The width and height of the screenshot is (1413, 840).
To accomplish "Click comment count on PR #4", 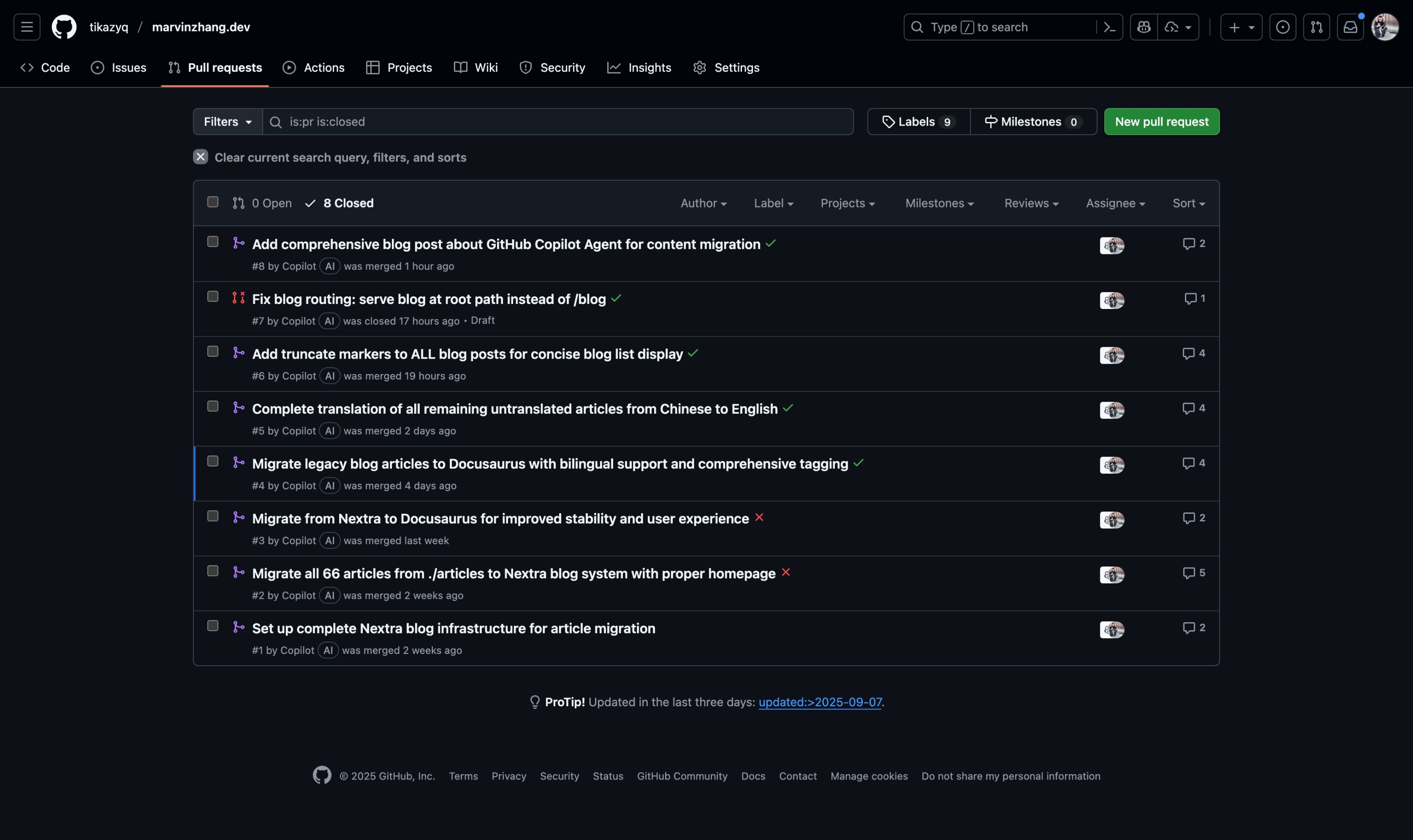I will [1193, 463].
